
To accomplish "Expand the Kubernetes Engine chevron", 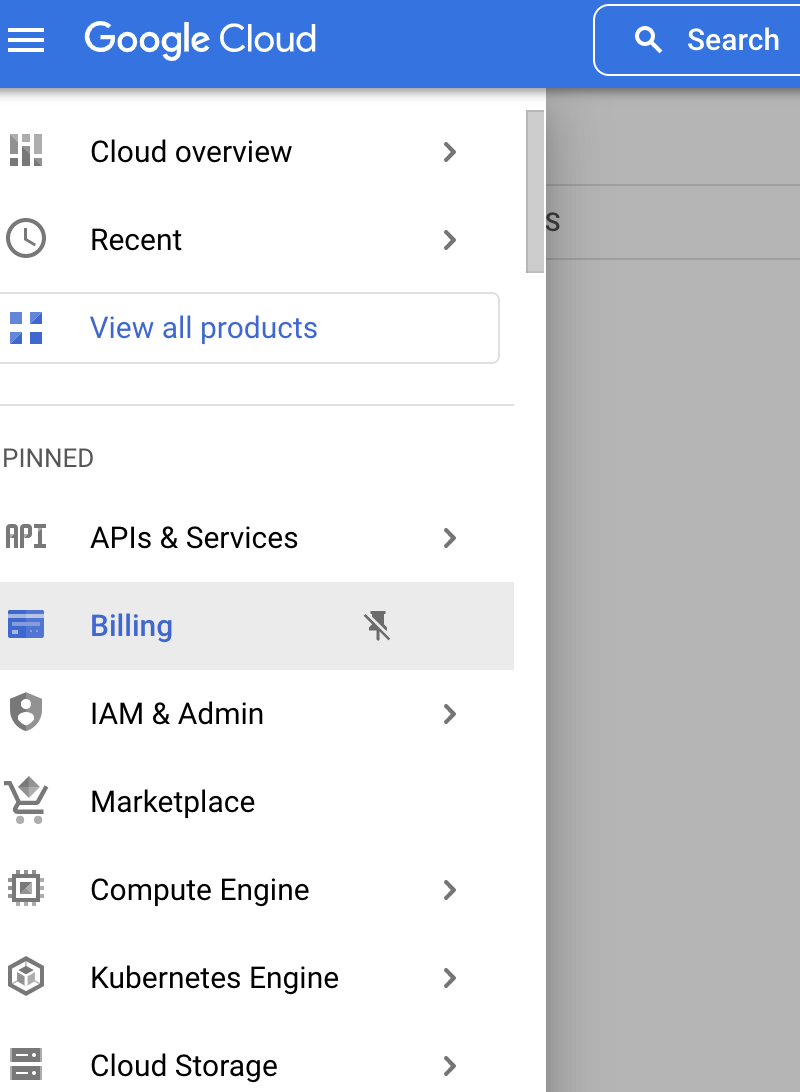I will pyautogui.click(x=450, y=978).
